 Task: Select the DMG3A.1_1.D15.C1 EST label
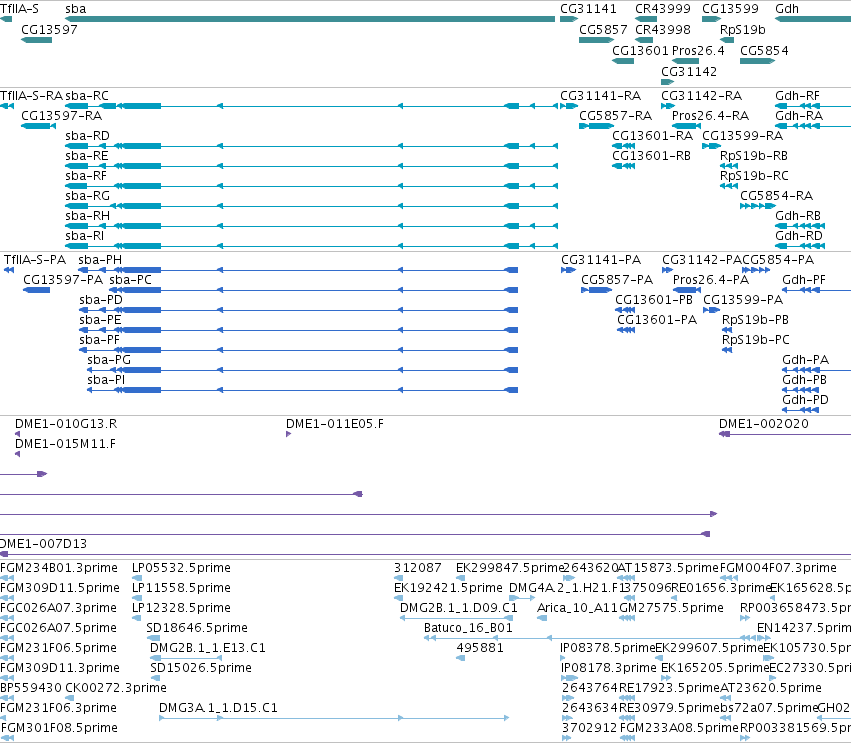[218, 708]
